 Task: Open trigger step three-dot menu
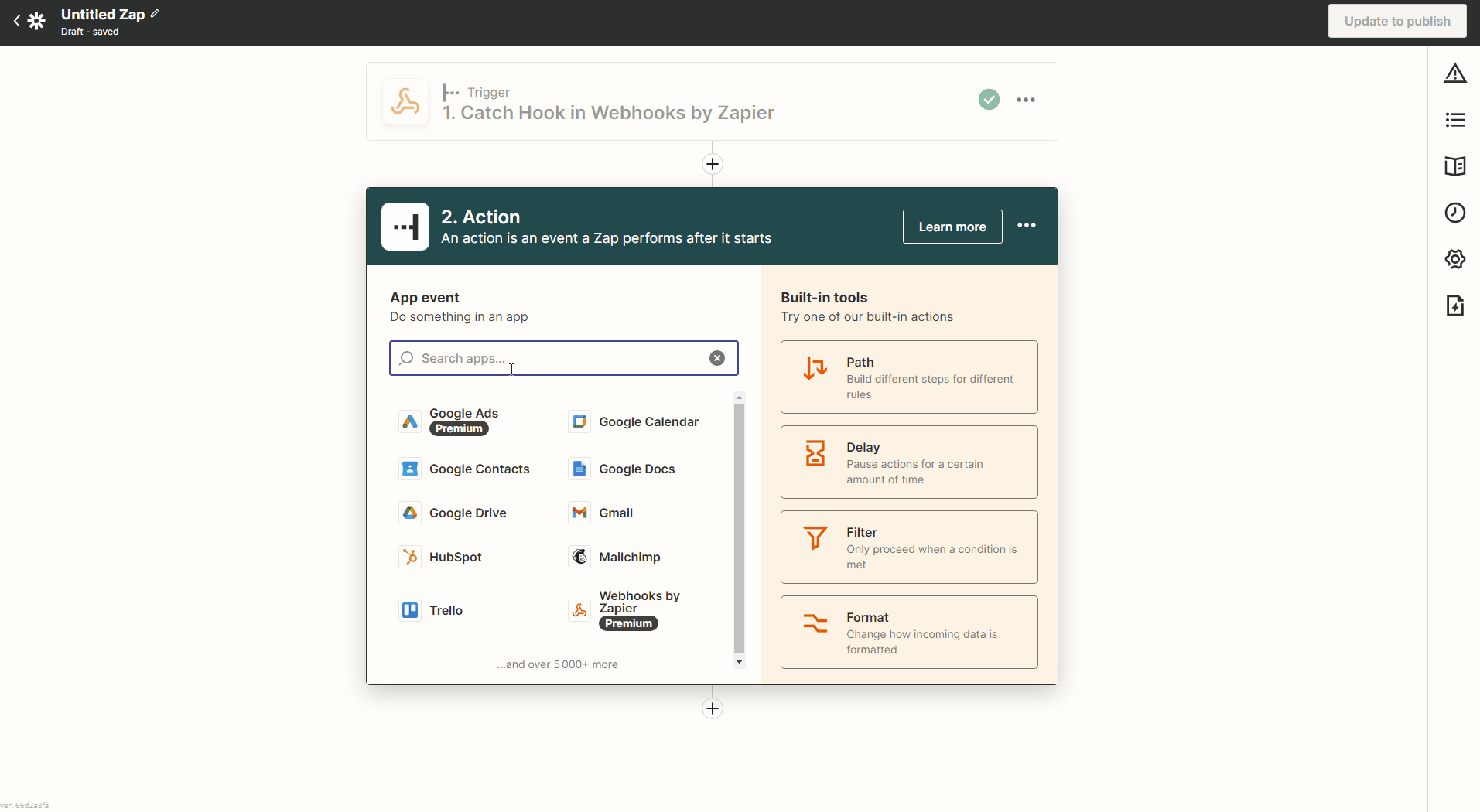1026,100
